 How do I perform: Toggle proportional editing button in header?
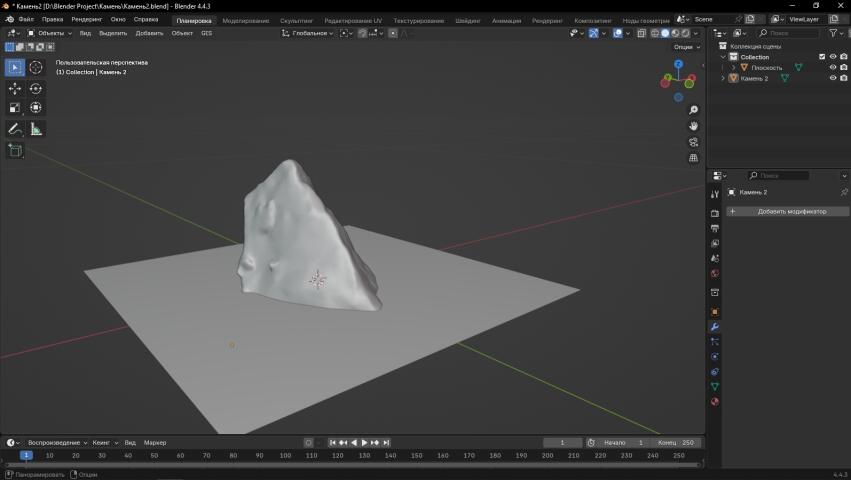(393, 33)
